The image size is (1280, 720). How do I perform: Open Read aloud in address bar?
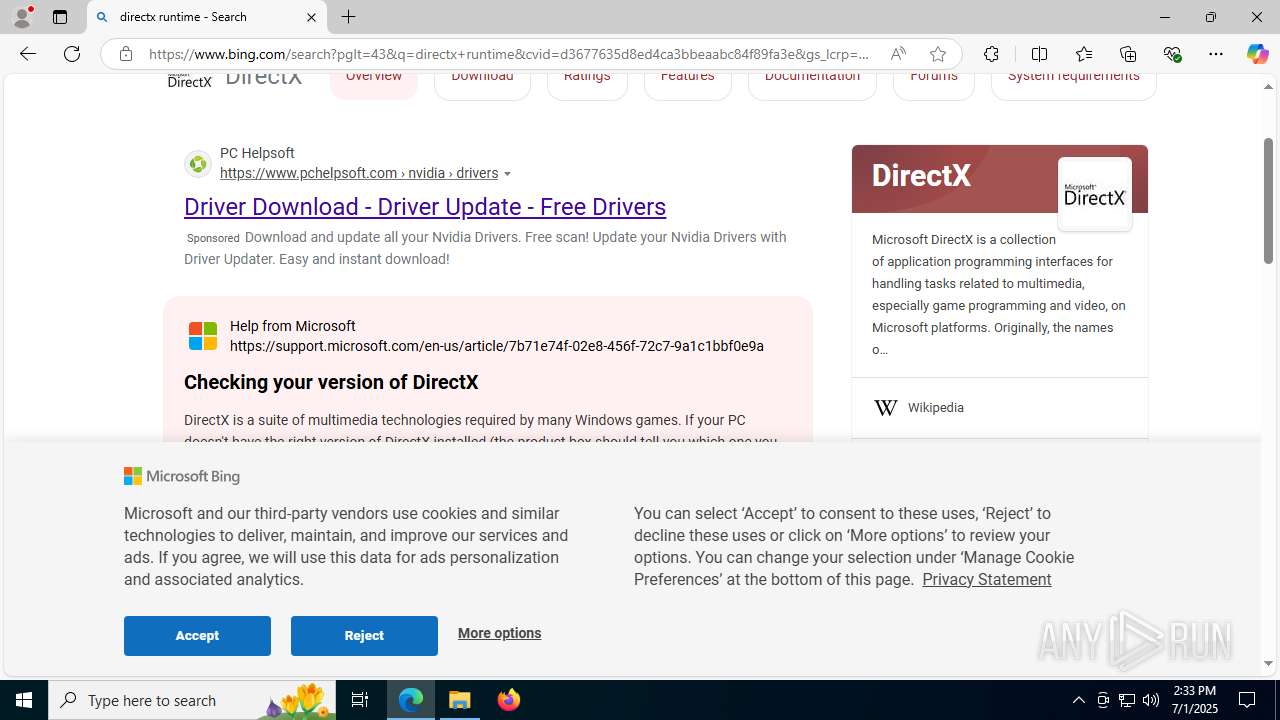click(x=898, y=54)
